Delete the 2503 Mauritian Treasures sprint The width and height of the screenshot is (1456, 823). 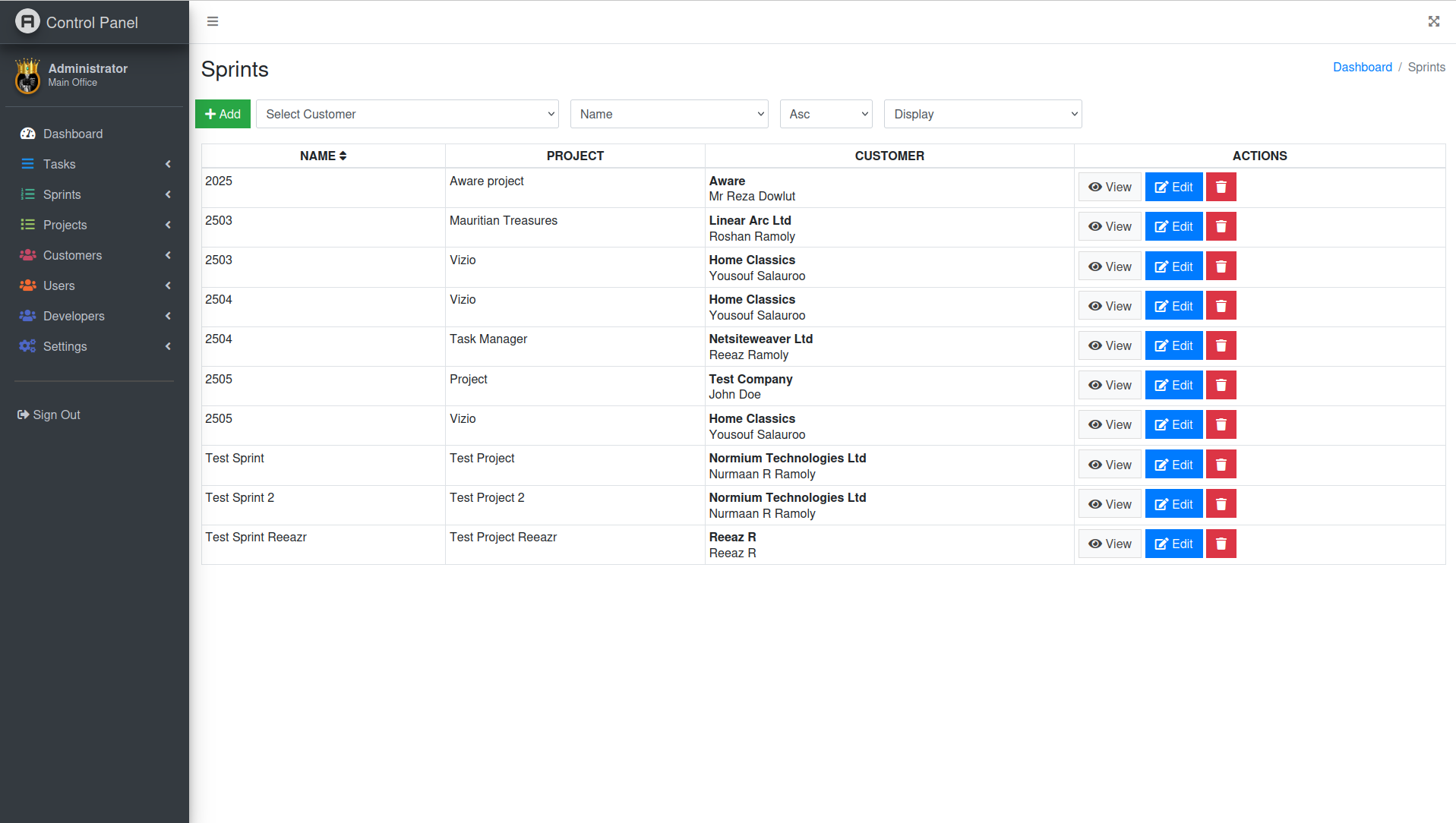[1221, 226]
